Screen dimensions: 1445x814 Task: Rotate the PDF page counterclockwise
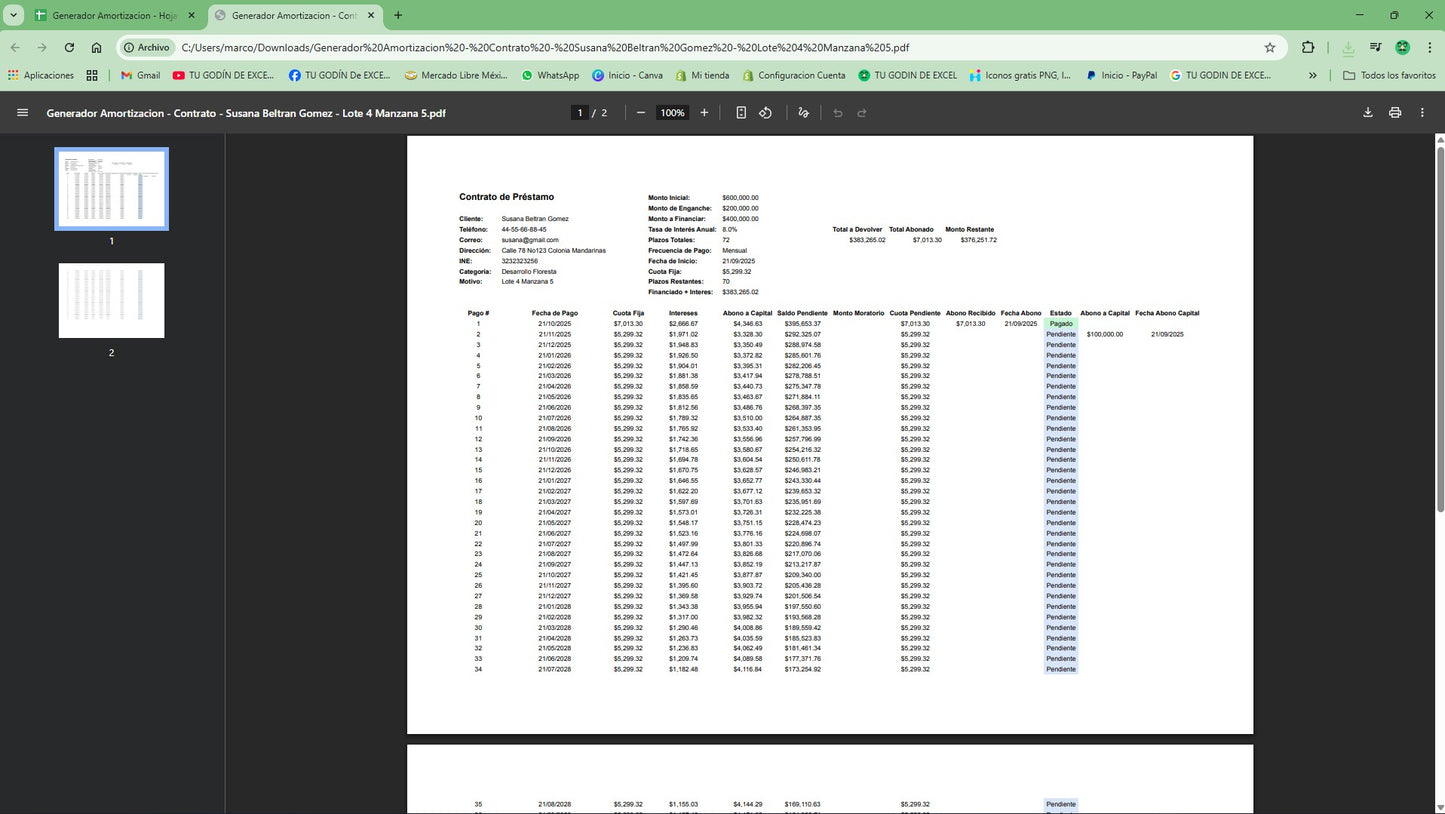[x=765, y=112]
